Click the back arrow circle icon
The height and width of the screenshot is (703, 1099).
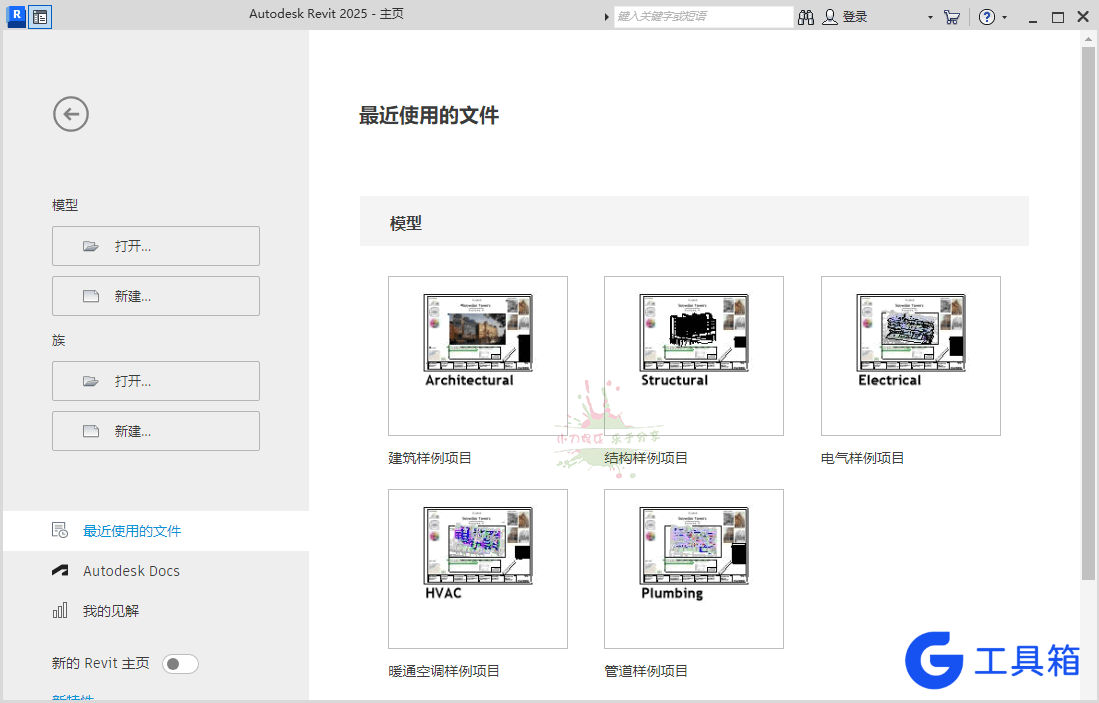click(71, 114)
